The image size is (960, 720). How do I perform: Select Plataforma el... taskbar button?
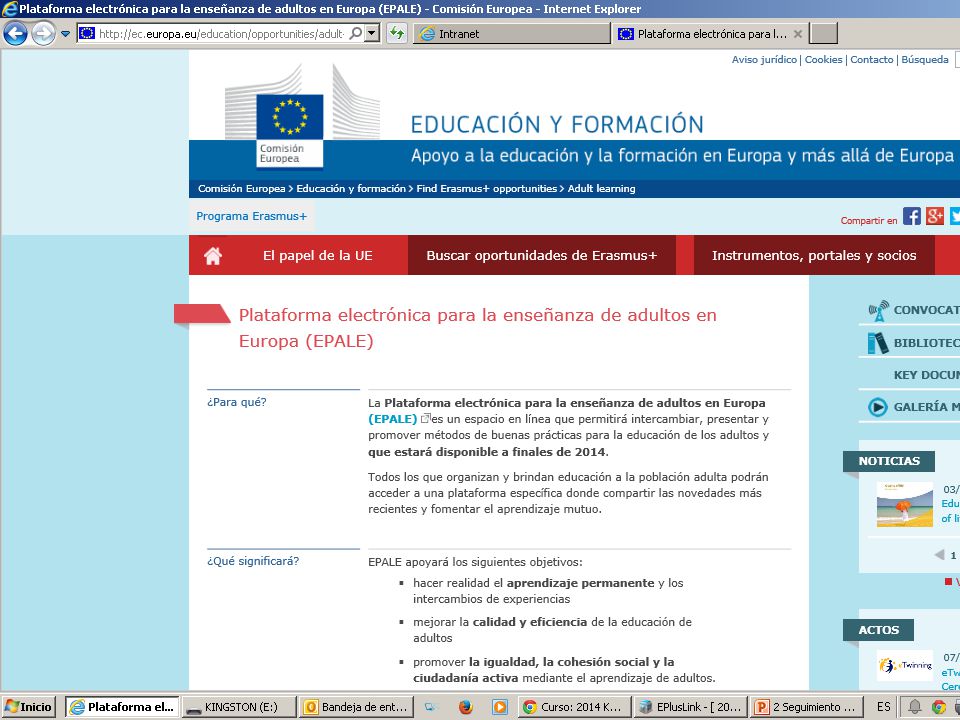(x=122, y=707)
